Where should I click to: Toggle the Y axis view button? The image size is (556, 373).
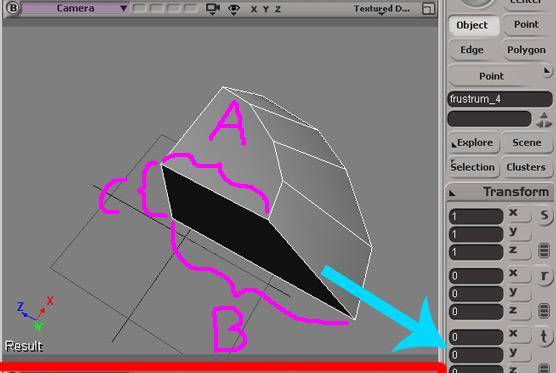pyautogui.click(x=266, y=9)
